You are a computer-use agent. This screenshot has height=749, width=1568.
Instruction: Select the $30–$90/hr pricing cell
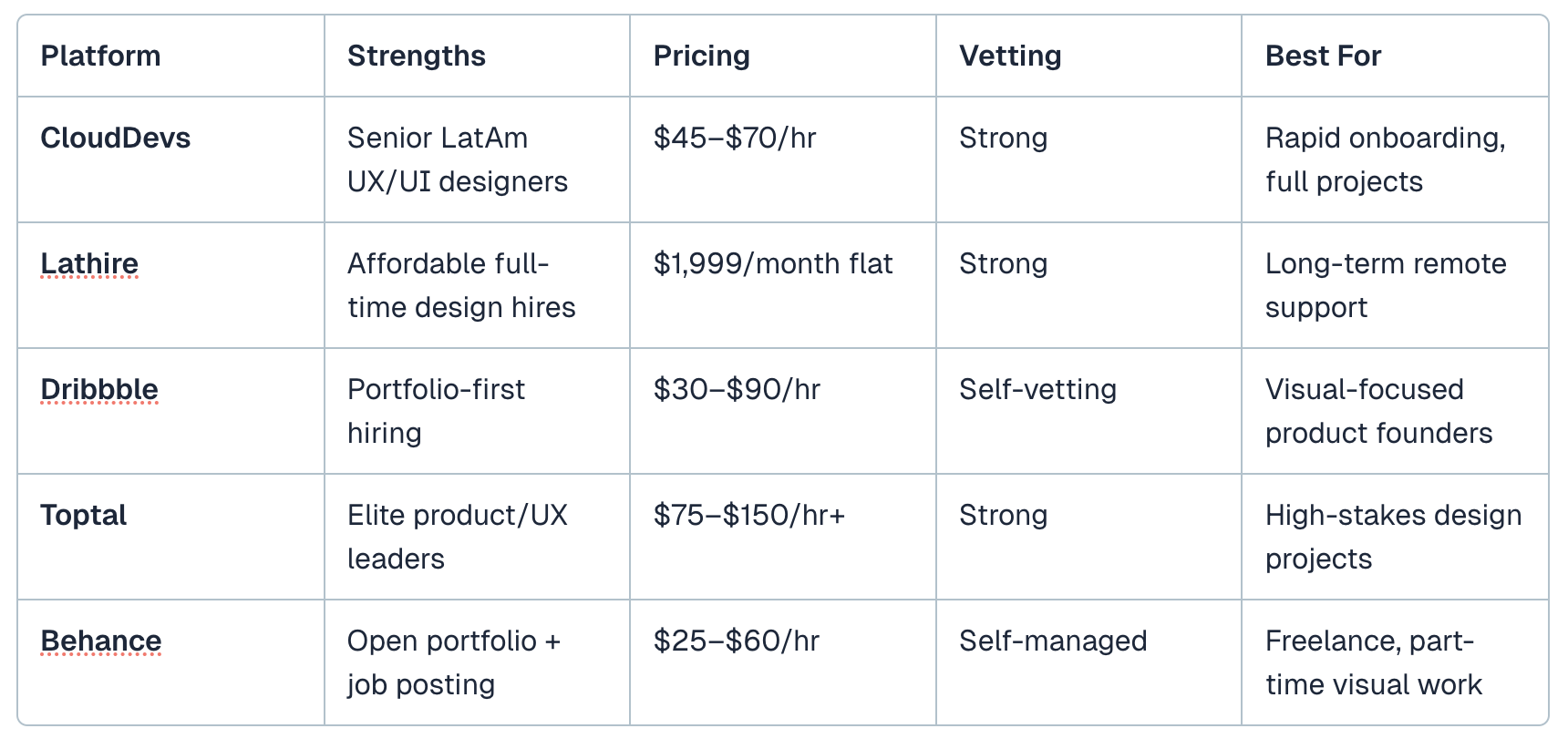tap(736, 389)
